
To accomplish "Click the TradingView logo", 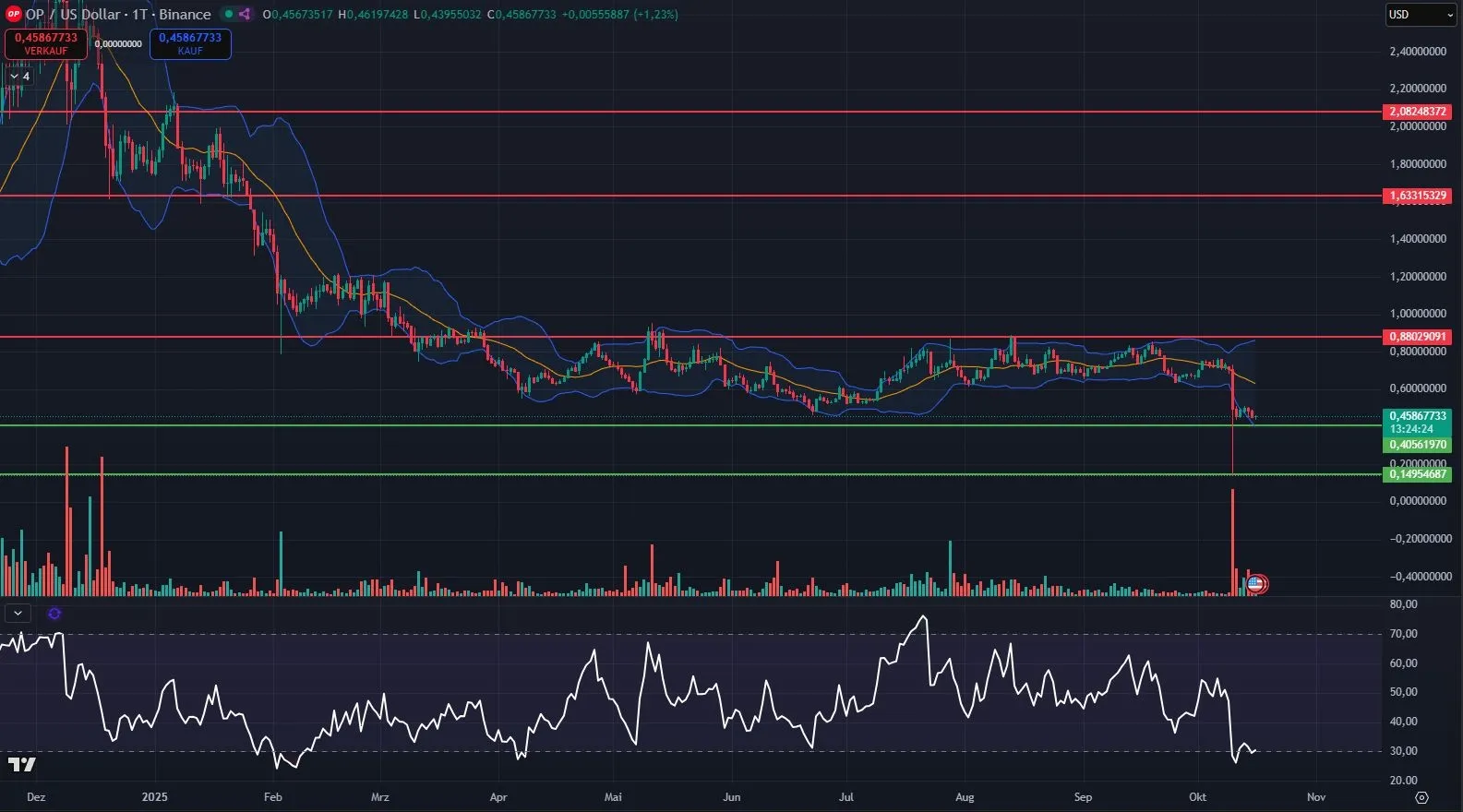I will [21, 764].
